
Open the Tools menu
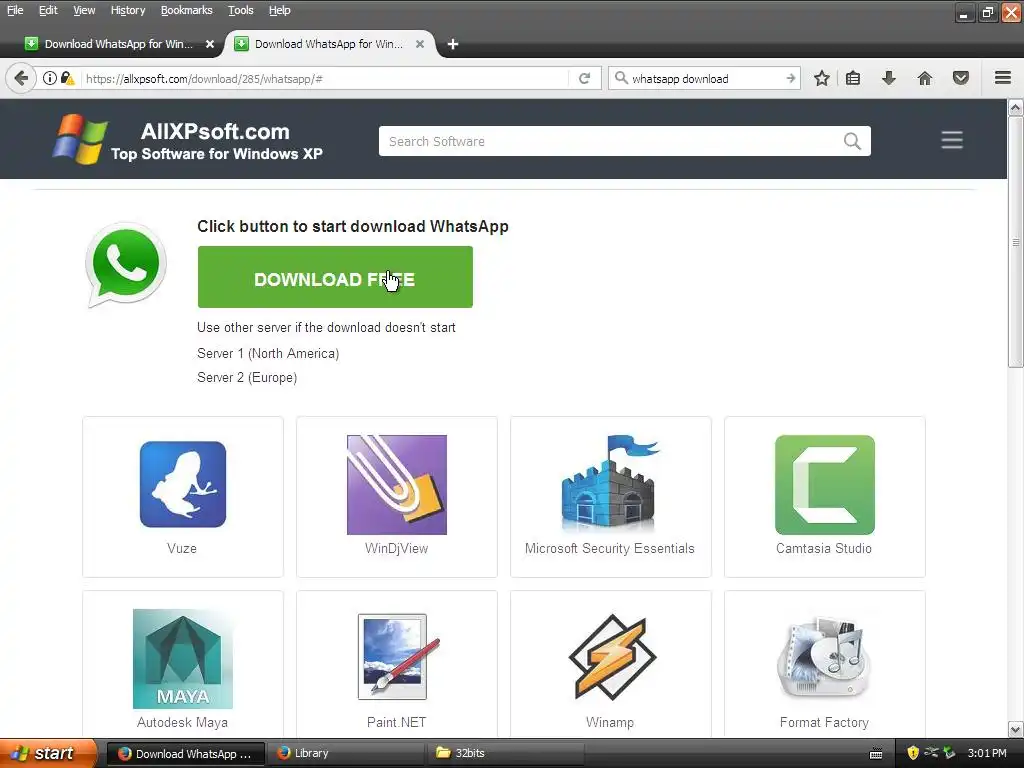(x=240, y=10)
